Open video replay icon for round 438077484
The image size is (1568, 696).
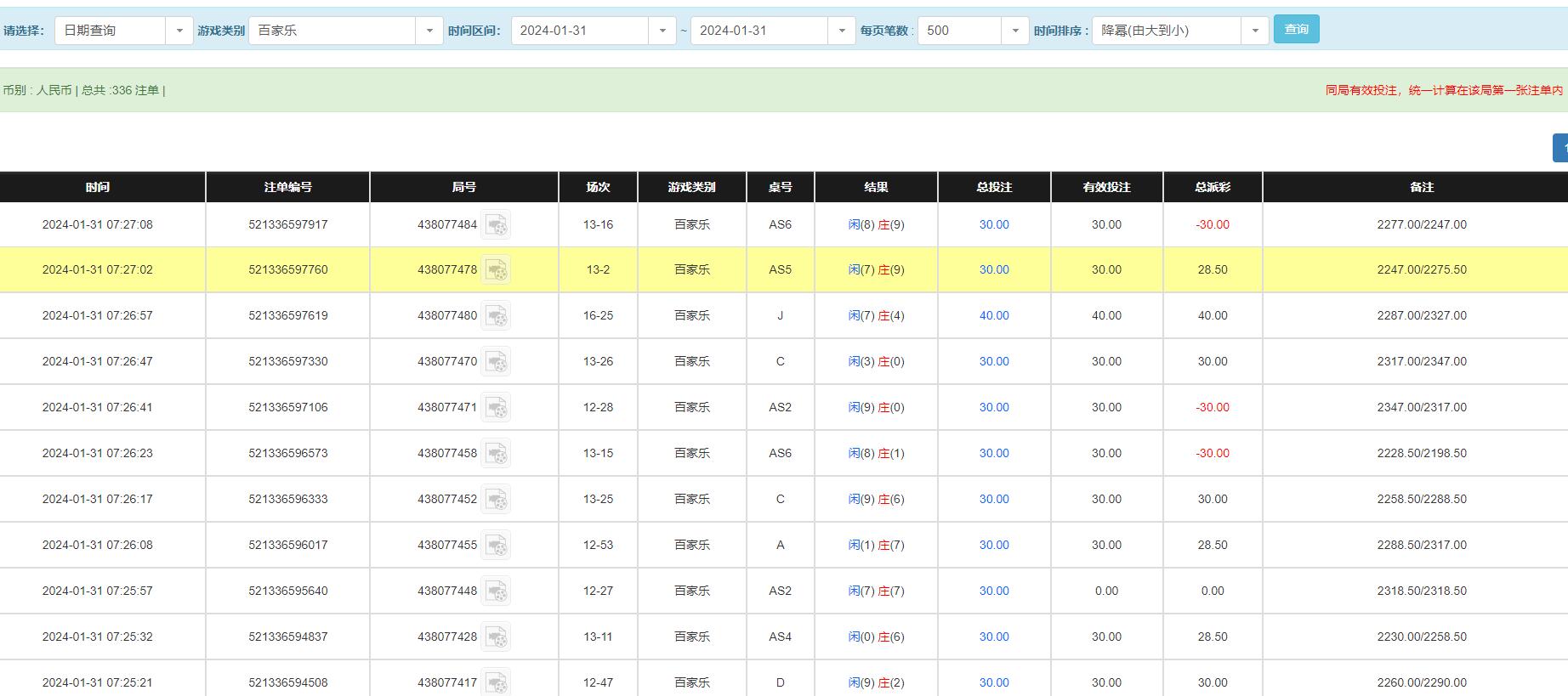coord(497,224)
